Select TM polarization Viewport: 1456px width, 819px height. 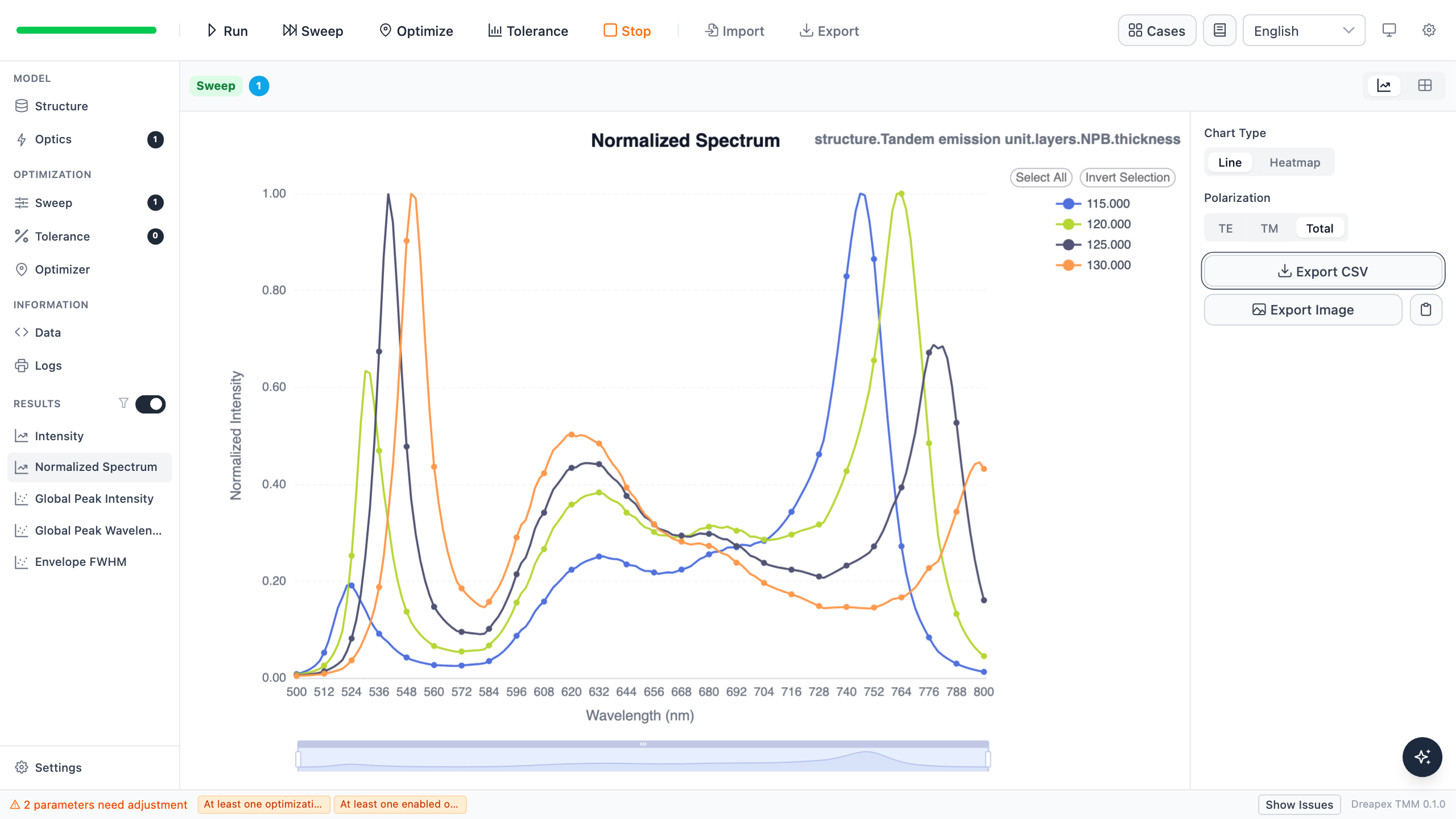tap(1269, 229)
